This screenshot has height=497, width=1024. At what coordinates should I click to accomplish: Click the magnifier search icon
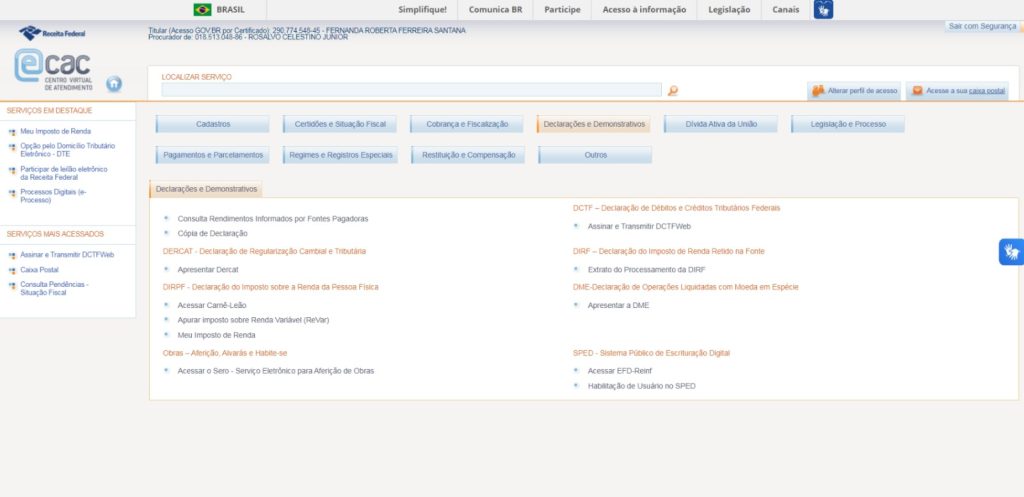point(673,91)
